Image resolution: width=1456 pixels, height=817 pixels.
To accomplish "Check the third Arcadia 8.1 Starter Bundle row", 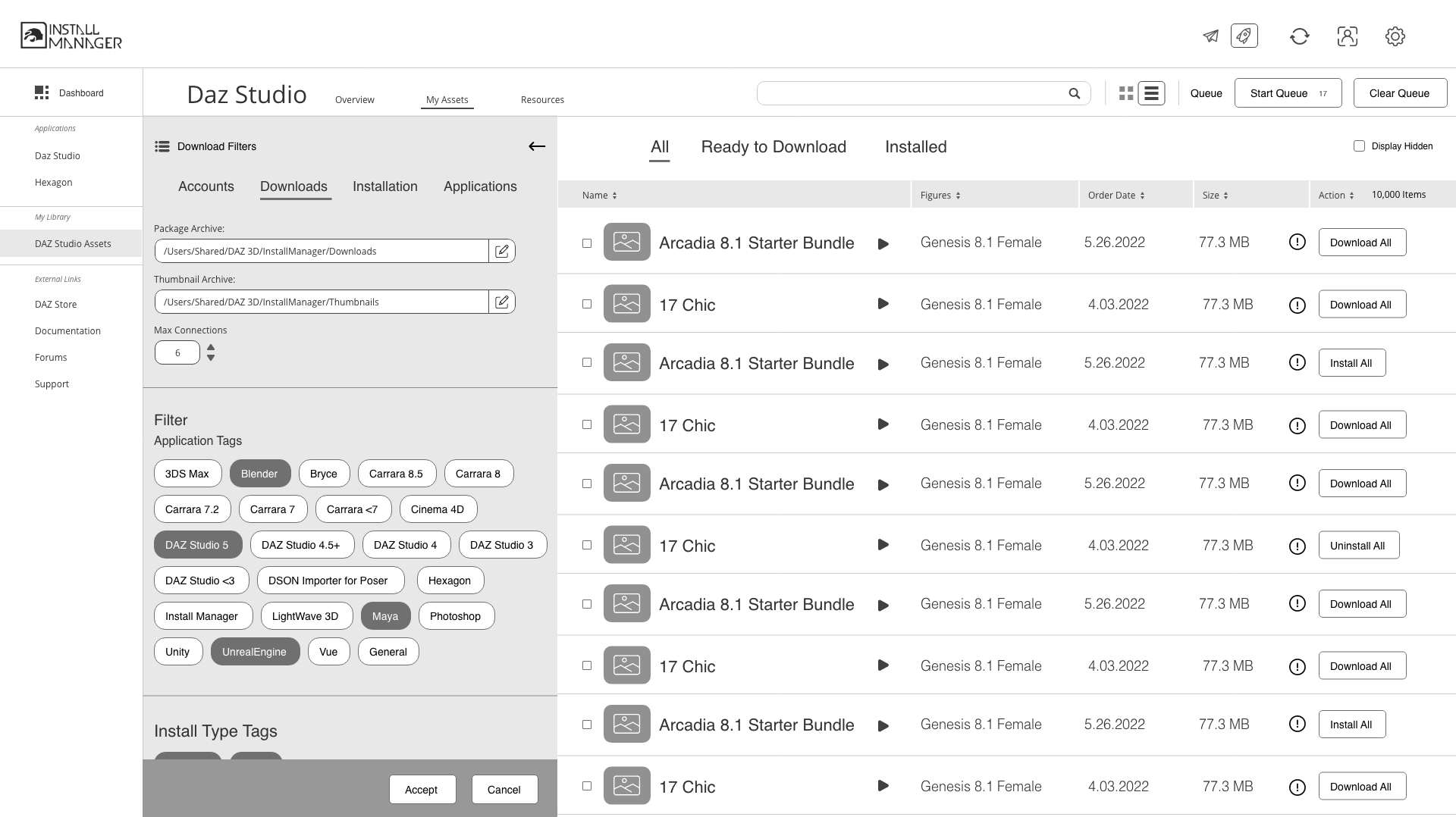I will [587, 484].
